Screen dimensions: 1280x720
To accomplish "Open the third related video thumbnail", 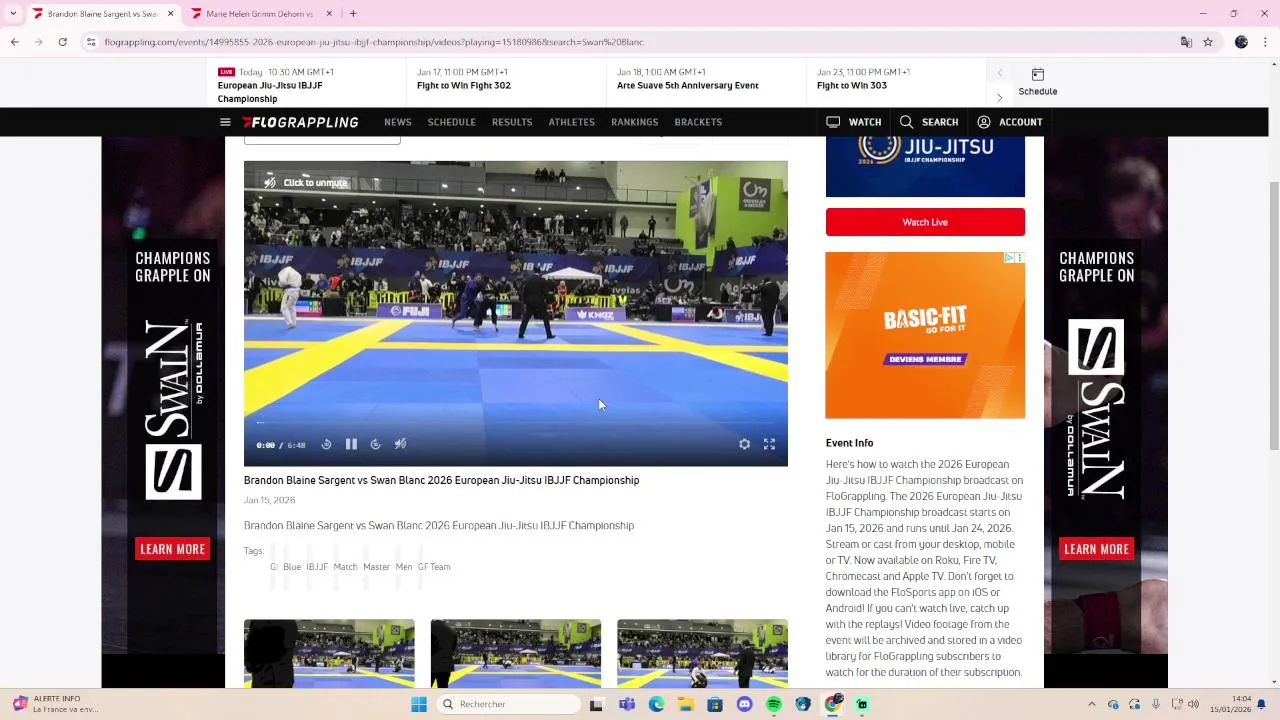I will point(702,653).
